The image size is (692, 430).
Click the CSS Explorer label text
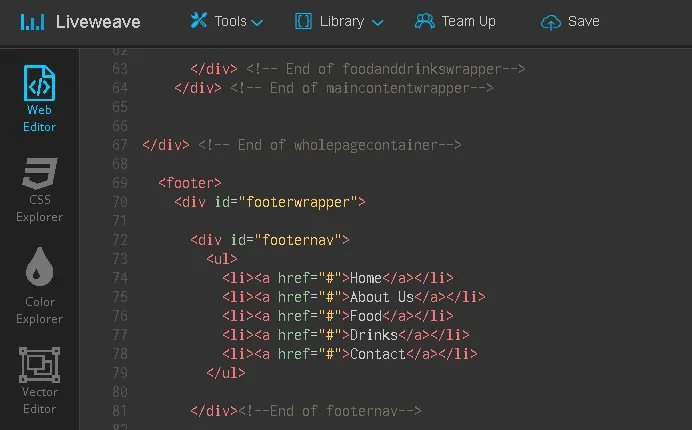tap(39, 208)
